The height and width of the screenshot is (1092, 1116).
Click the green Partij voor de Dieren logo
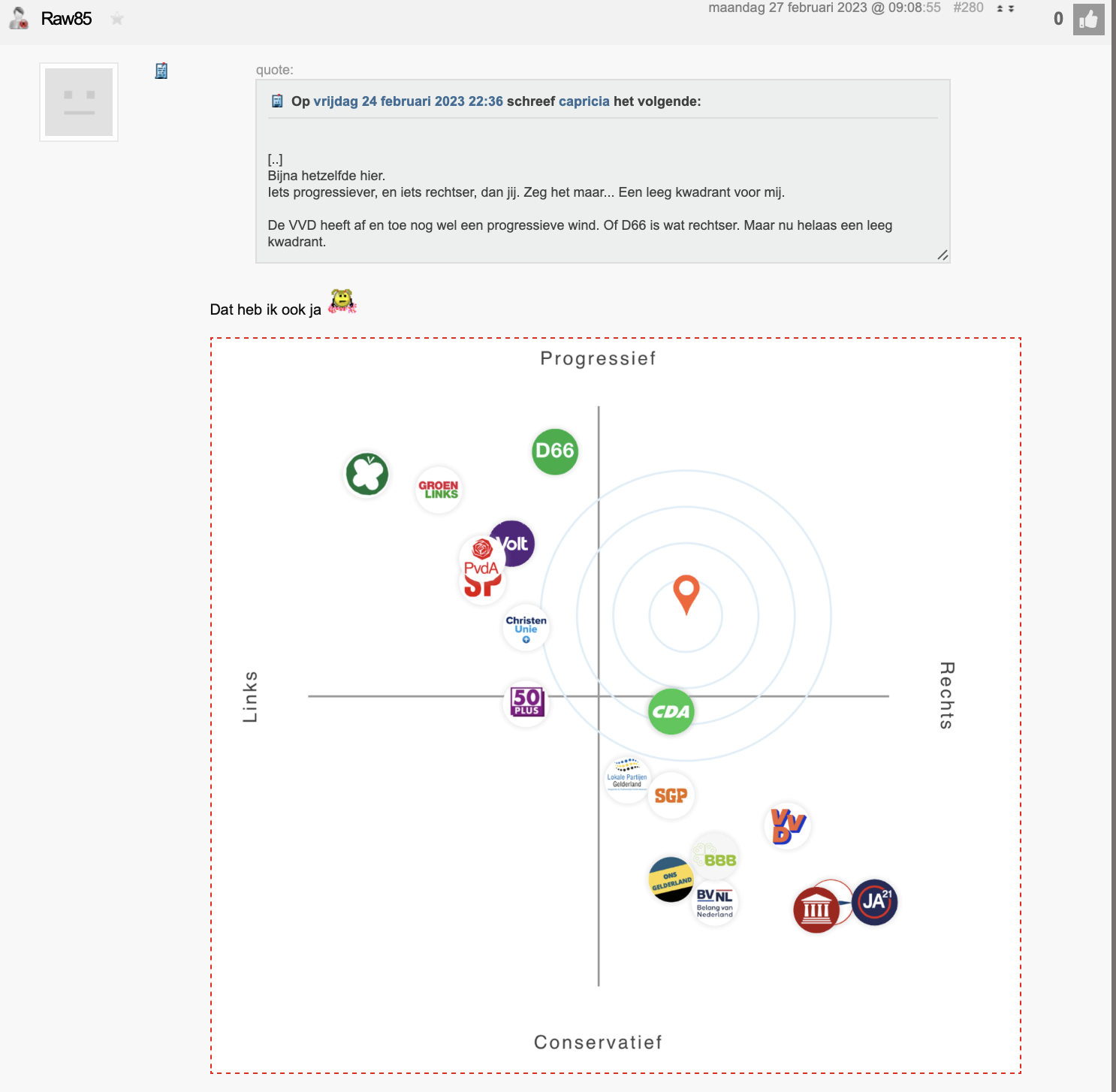point(366,474)
